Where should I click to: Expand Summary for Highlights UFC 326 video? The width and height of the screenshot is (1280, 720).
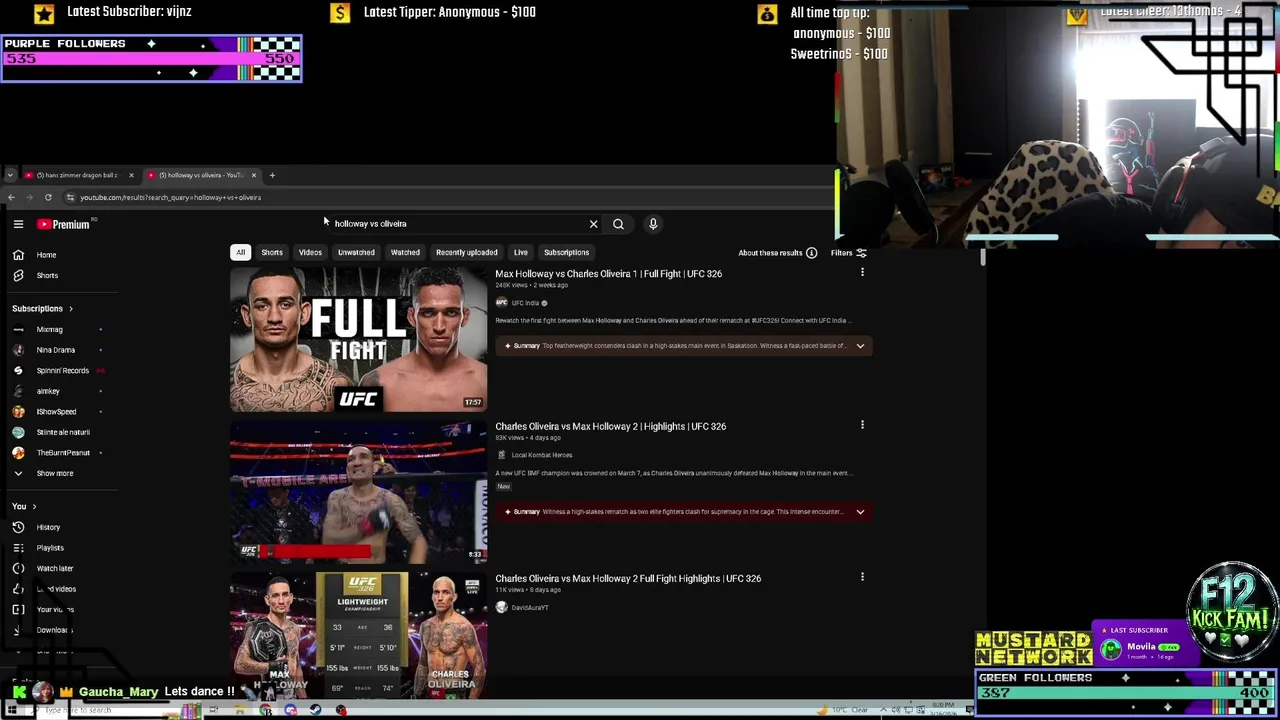pos(860,512)
